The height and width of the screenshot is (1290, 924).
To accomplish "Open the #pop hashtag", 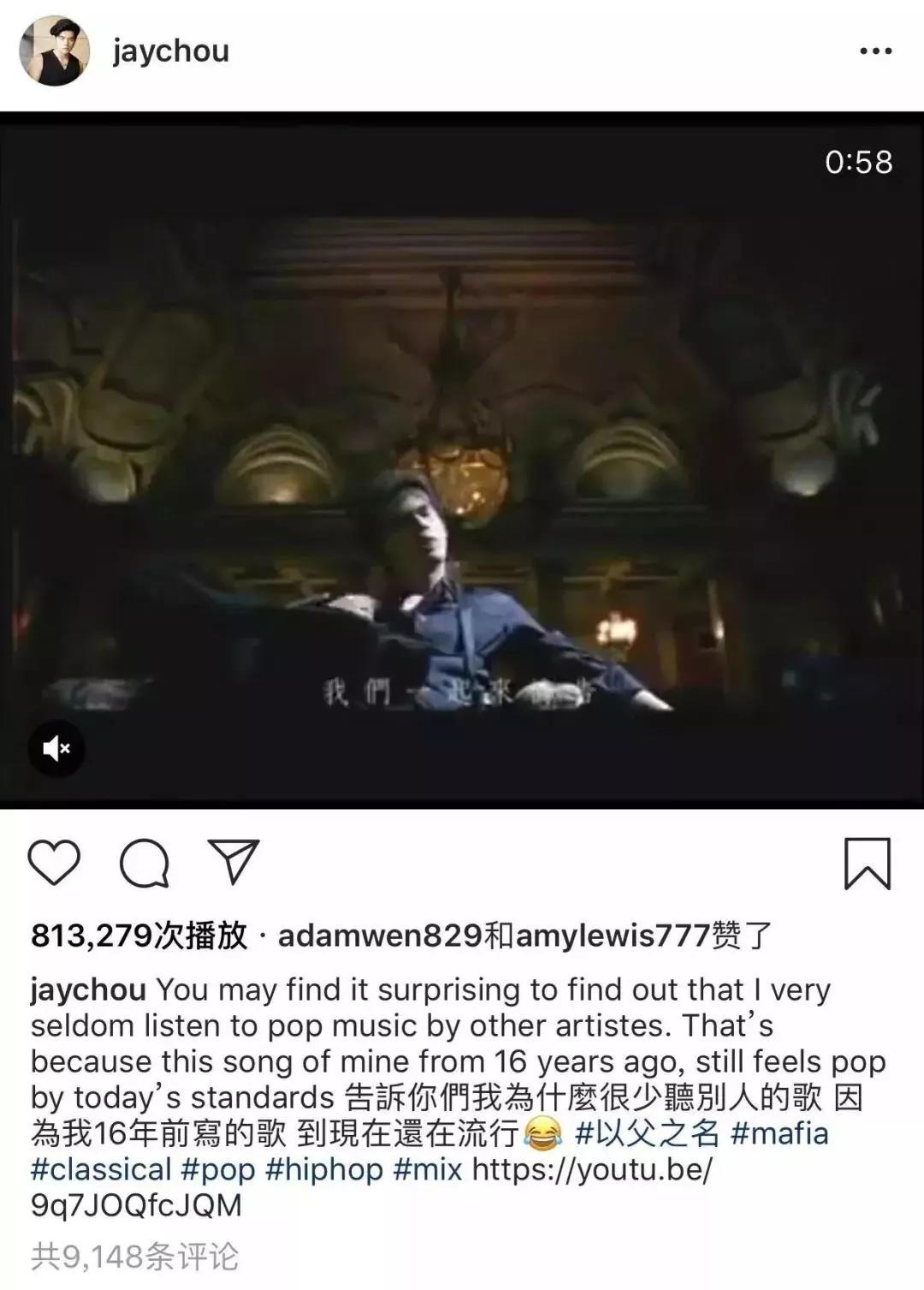I will click(x=218, y=1170).
